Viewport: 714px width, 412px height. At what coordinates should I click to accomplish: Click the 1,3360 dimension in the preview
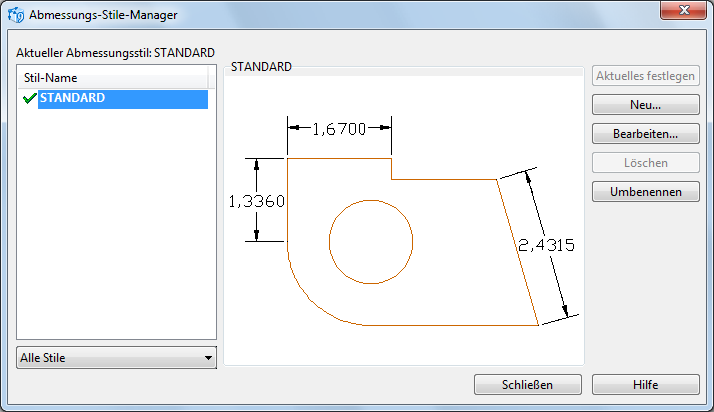pos(257,201)
